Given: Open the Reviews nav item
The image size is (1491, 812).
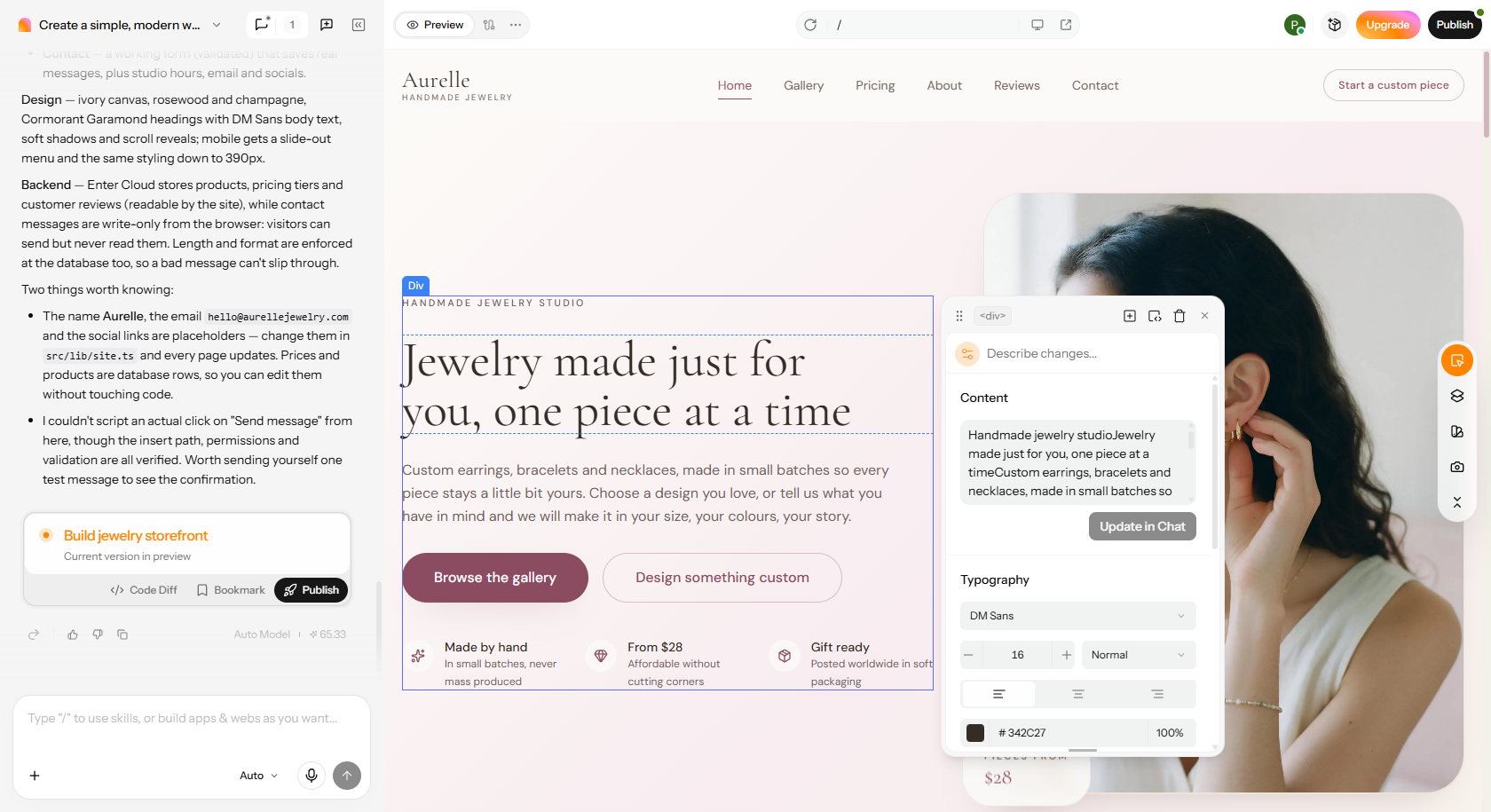Looking at the screenshot, I should click(1017, 85).
